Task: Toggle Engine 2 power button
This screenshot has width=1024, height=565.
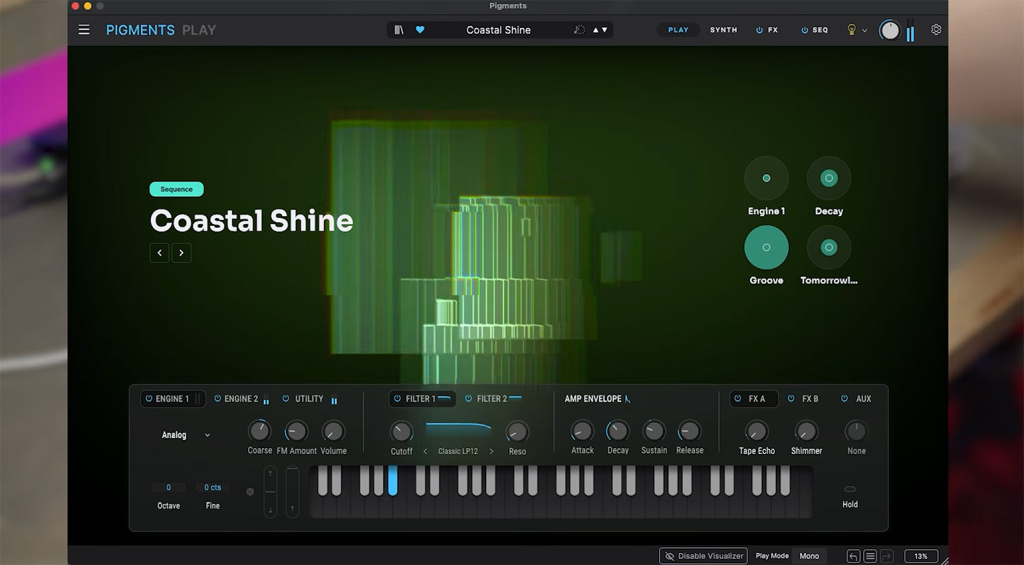Action: (x=217, y=398)
